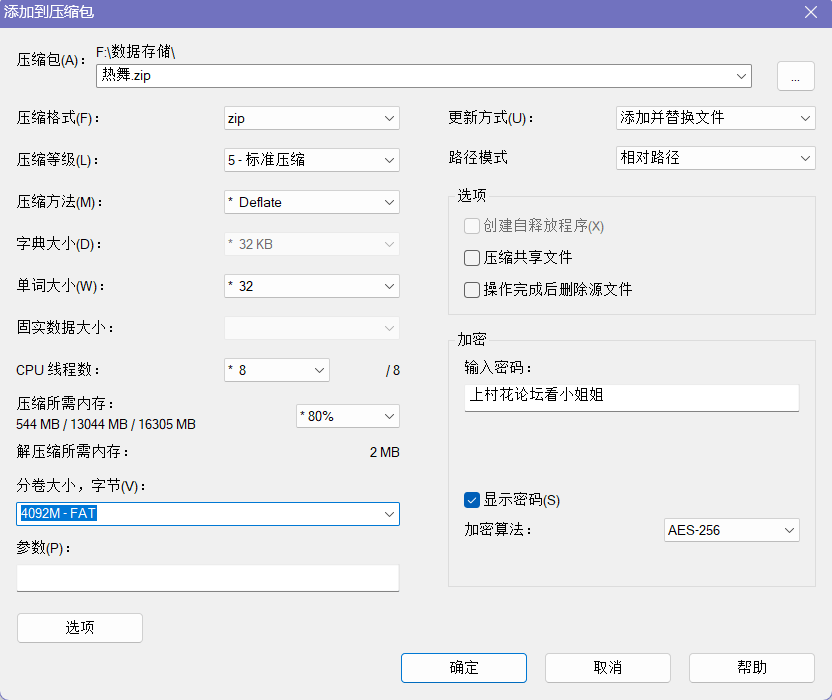Click the browse "..." button for archive path
The width and height of the screenshot is (832, 700).
pos(795,76)
